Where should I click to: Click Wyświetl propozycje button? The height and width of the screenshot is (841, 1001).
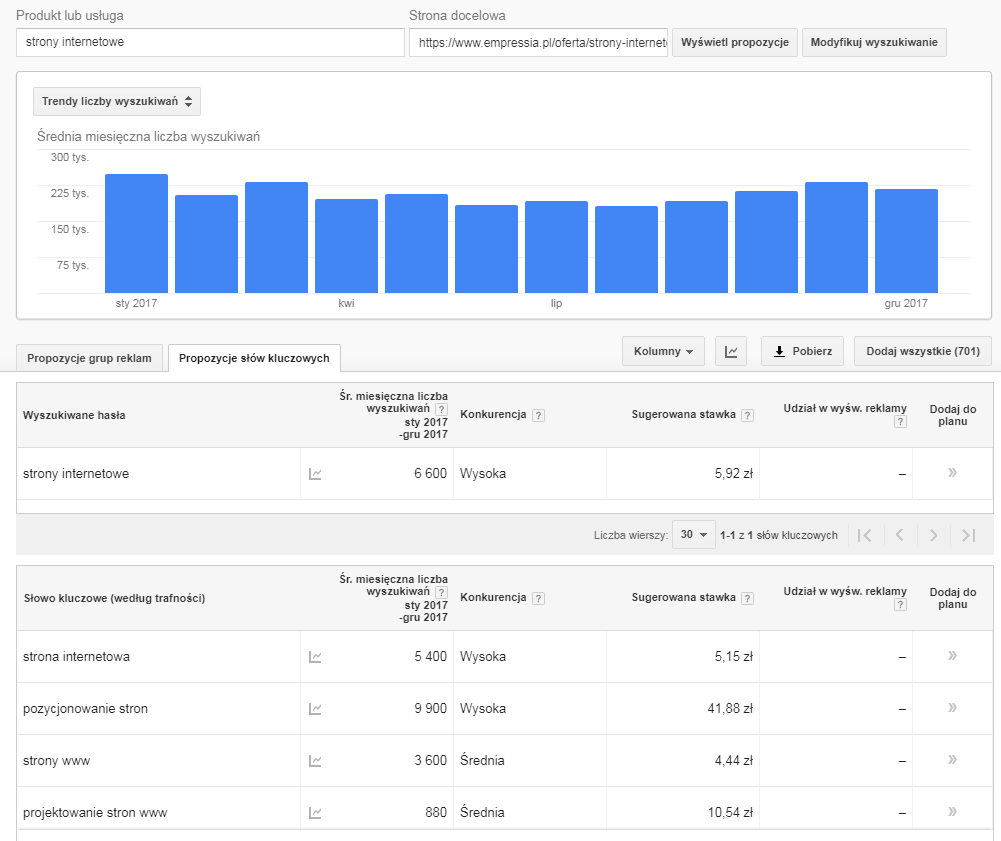pyautogui.click(x=735, y=43)
